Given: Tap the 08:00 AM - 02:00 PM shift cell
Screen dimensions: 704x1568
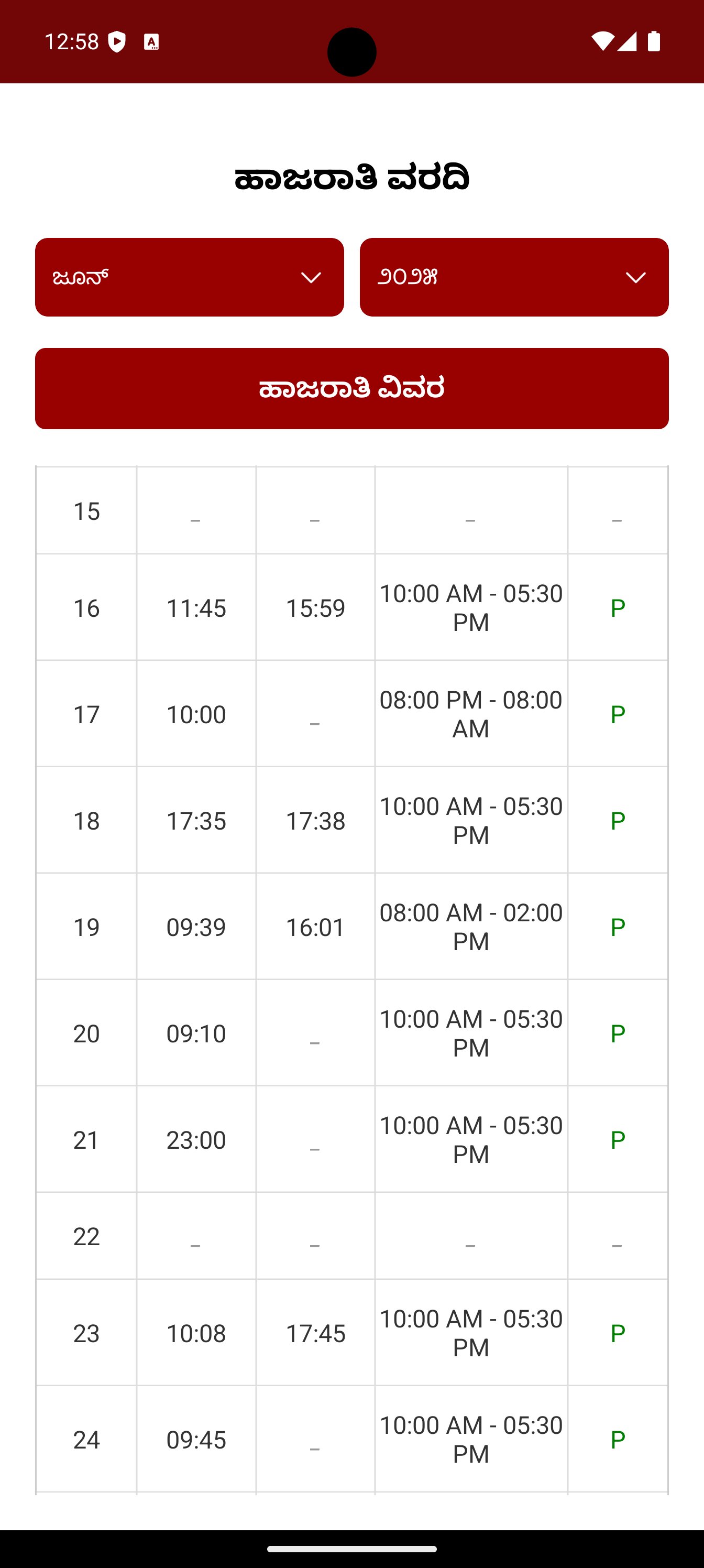Looking at the screenshot, I should [x=470, y=927].
